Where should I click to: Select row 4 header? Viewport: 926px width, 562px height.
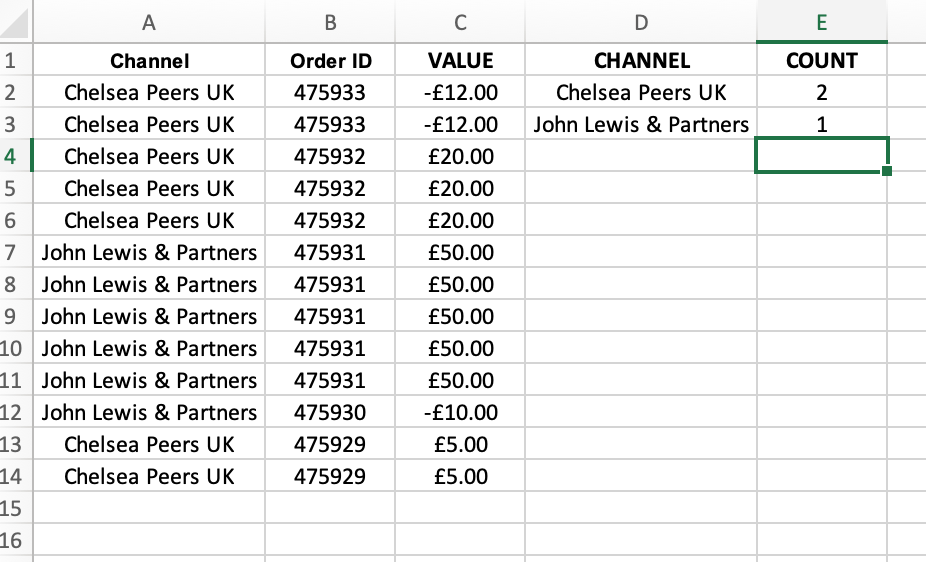[x=16, y=156]
